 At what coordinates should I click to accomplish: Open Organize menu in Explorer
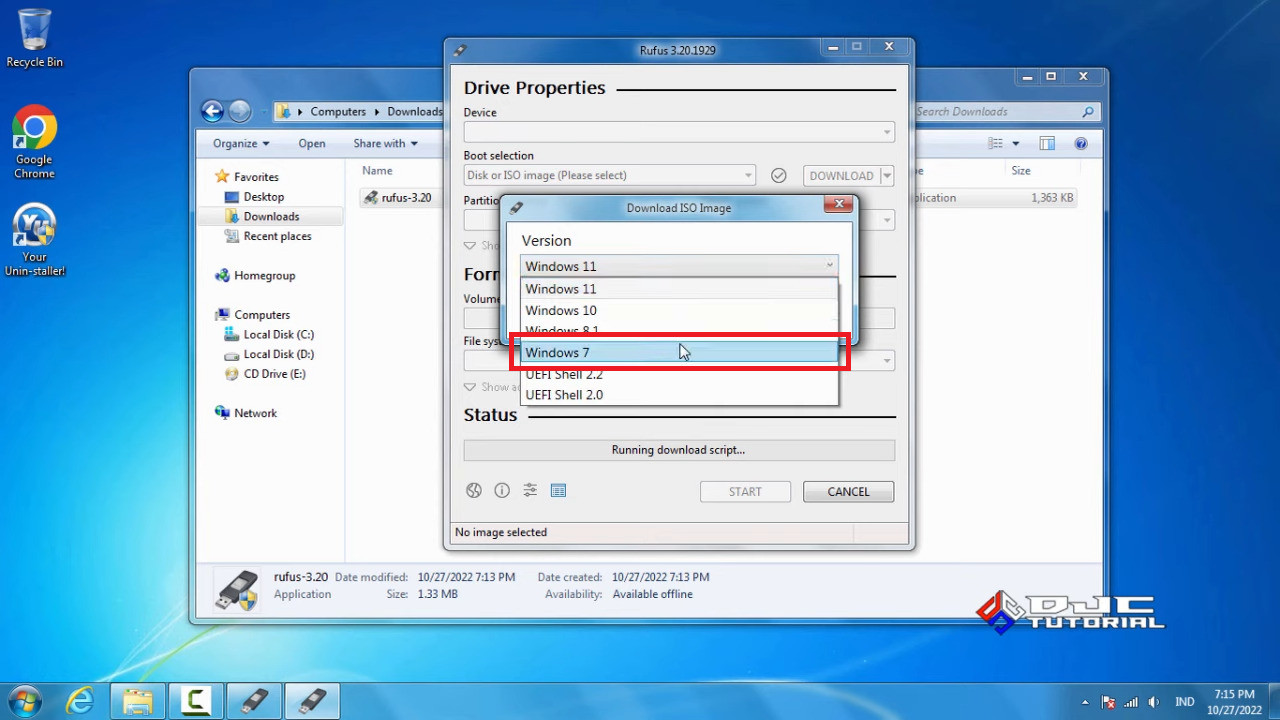click(x=241, y=143)
